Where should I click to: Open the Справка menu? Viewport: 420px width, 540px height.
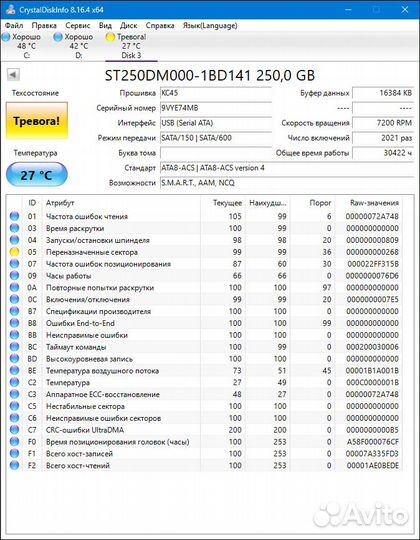tap(160, 25)
